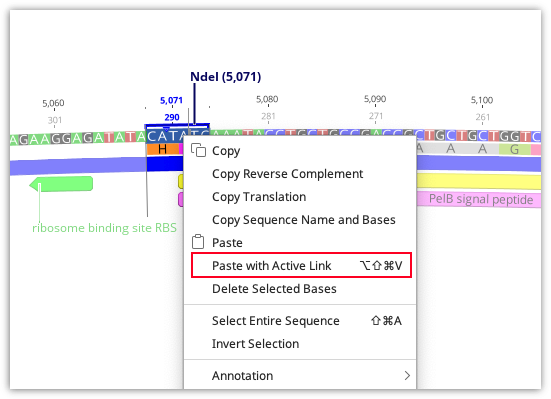
Task: Click the yellow annotation bar
Action: 479,181
